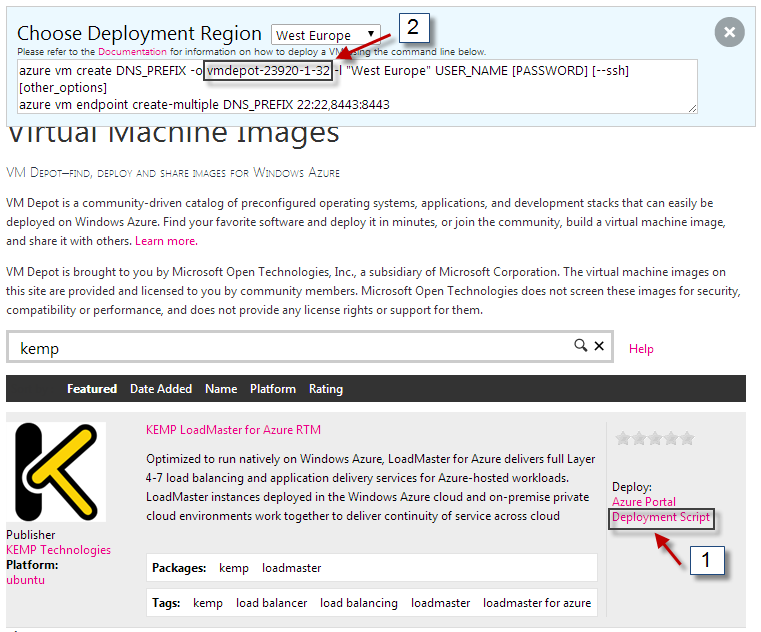This screenshot has height=632, width=761.
Task: Click the Azure Portal deploy link
Action: pos(643,502)
